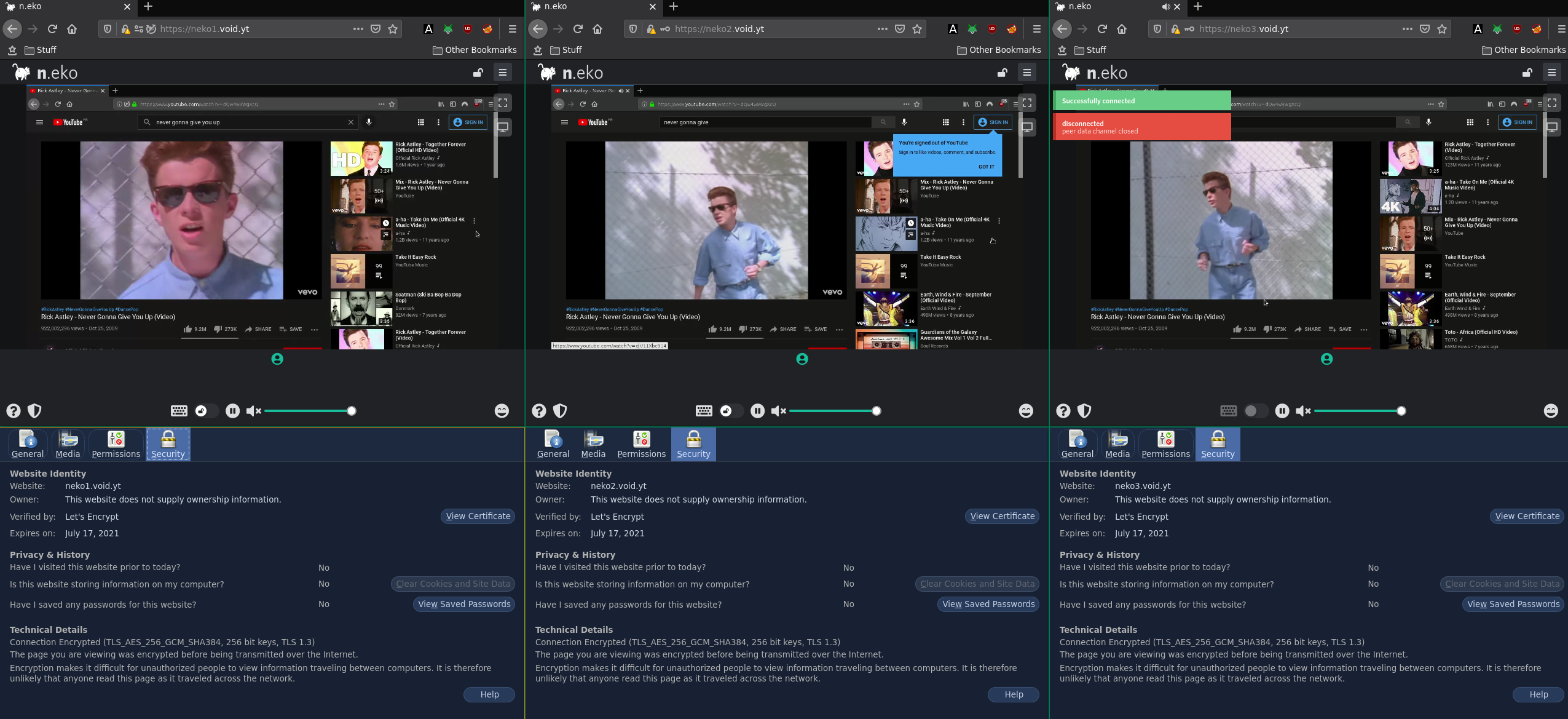This screenshot has width=1568, height=719.
Task: Toggle the room lock icon in neko2 header
Action: [1002, 73]
